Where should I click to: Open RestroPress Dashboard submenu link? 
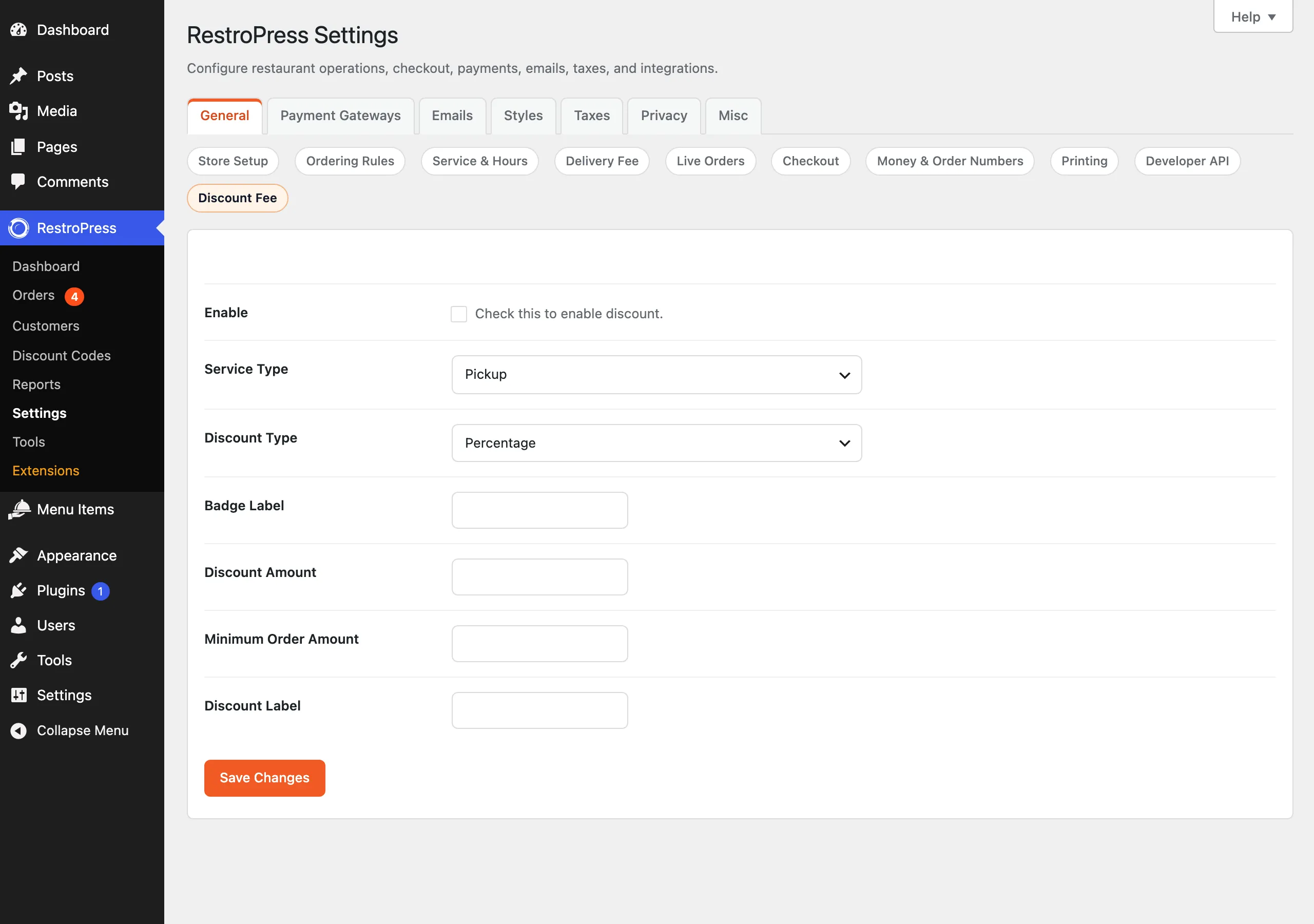(46, 266)
